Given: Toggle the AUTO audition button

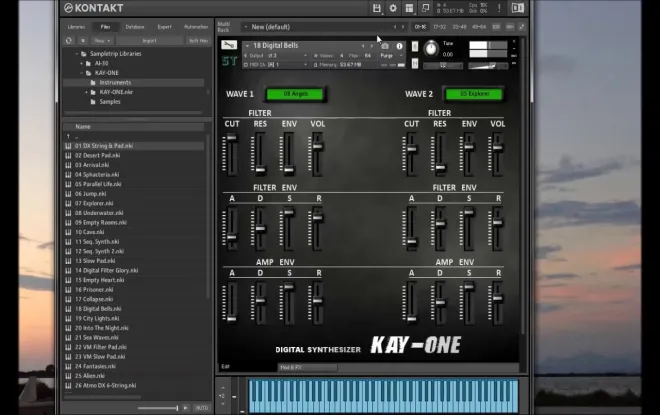Looking at the screenshot, I should pyautogui.click(x=202, y=408).
